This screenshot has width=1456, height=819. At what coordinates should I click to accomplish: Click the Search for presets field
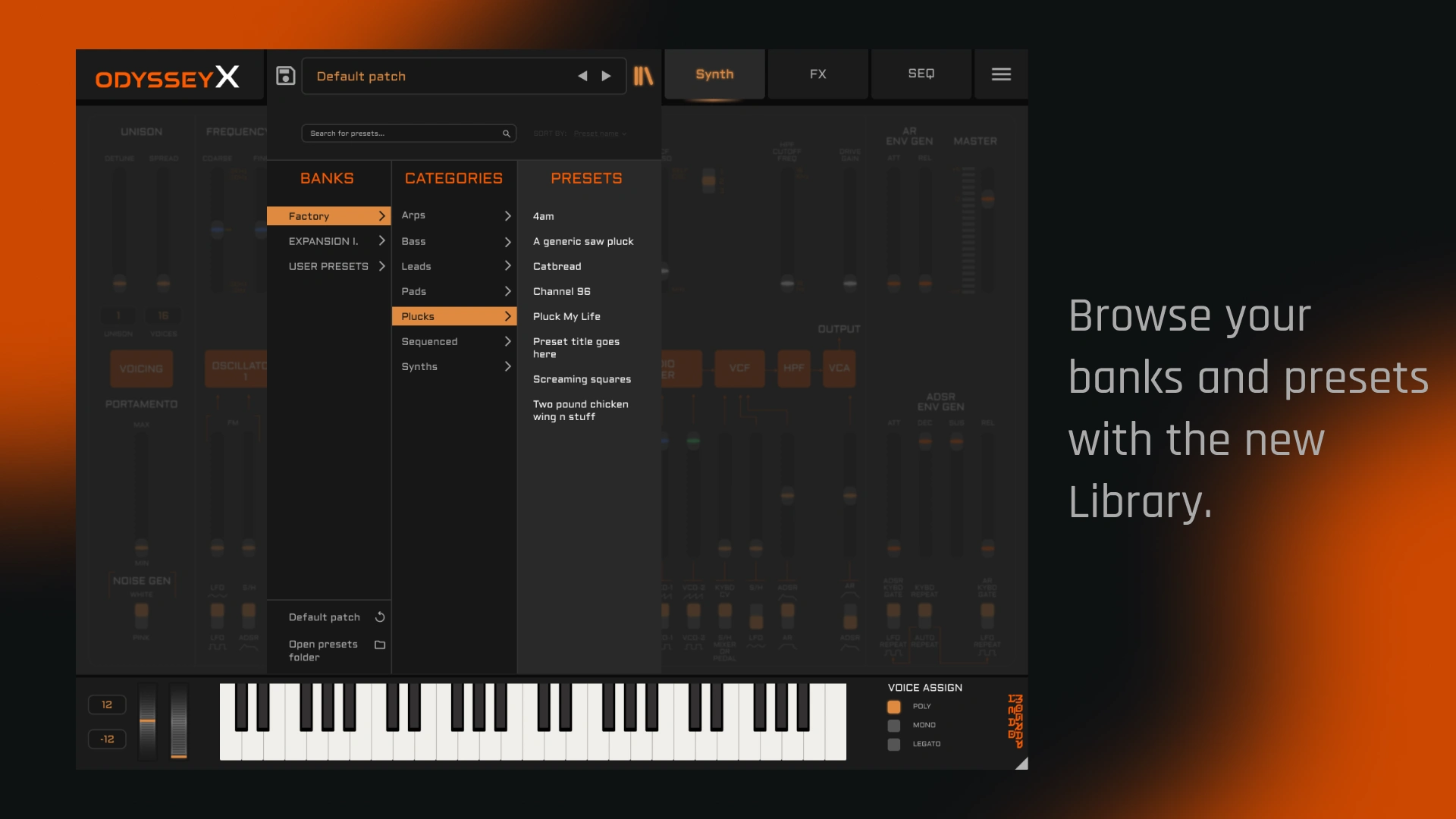(409, 133)
